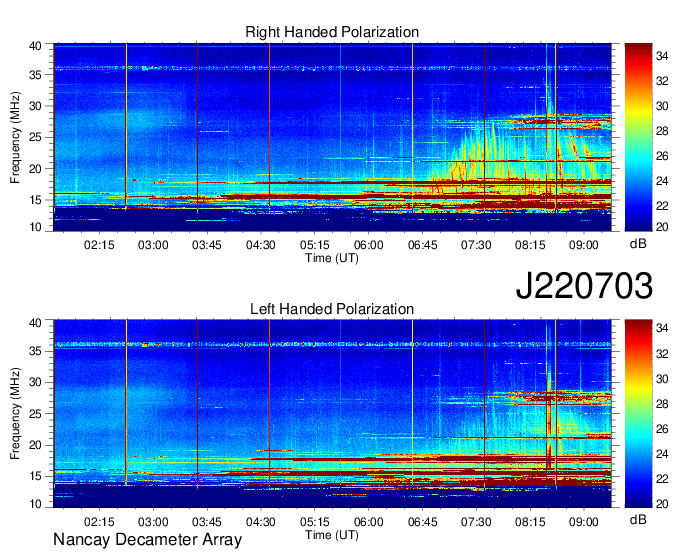The height and width of the screenshot is (552, 680).
Task: Click the 09:00 tick label on bottom plot
Action: [584, 522]
